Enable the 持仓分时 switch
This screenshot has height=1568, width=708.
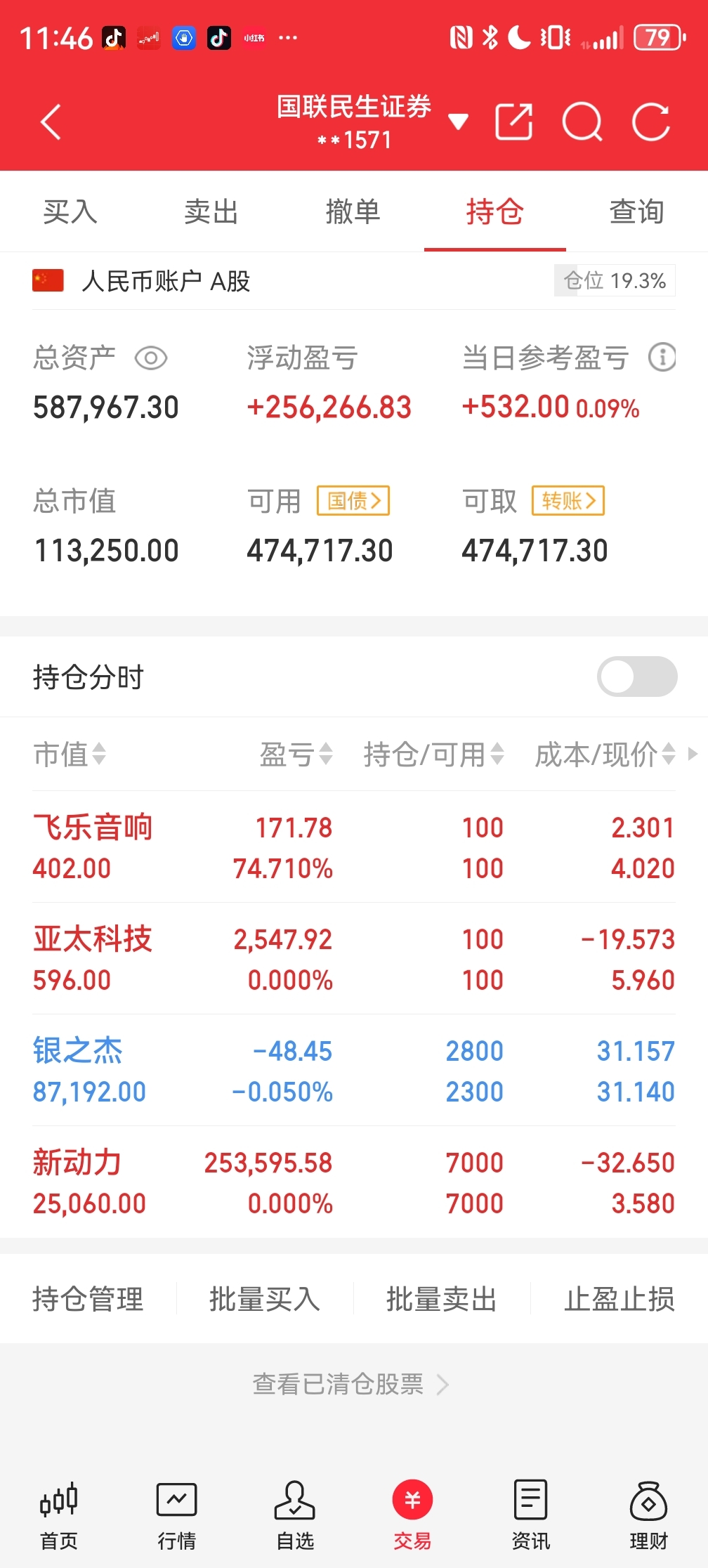point(637,677)
